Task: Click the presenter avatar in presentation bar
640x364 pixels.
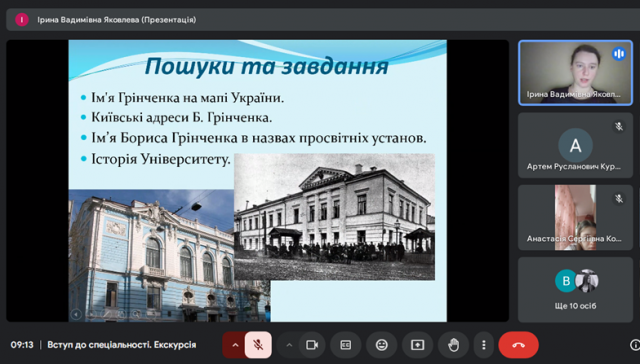Action: pos(22,20)
